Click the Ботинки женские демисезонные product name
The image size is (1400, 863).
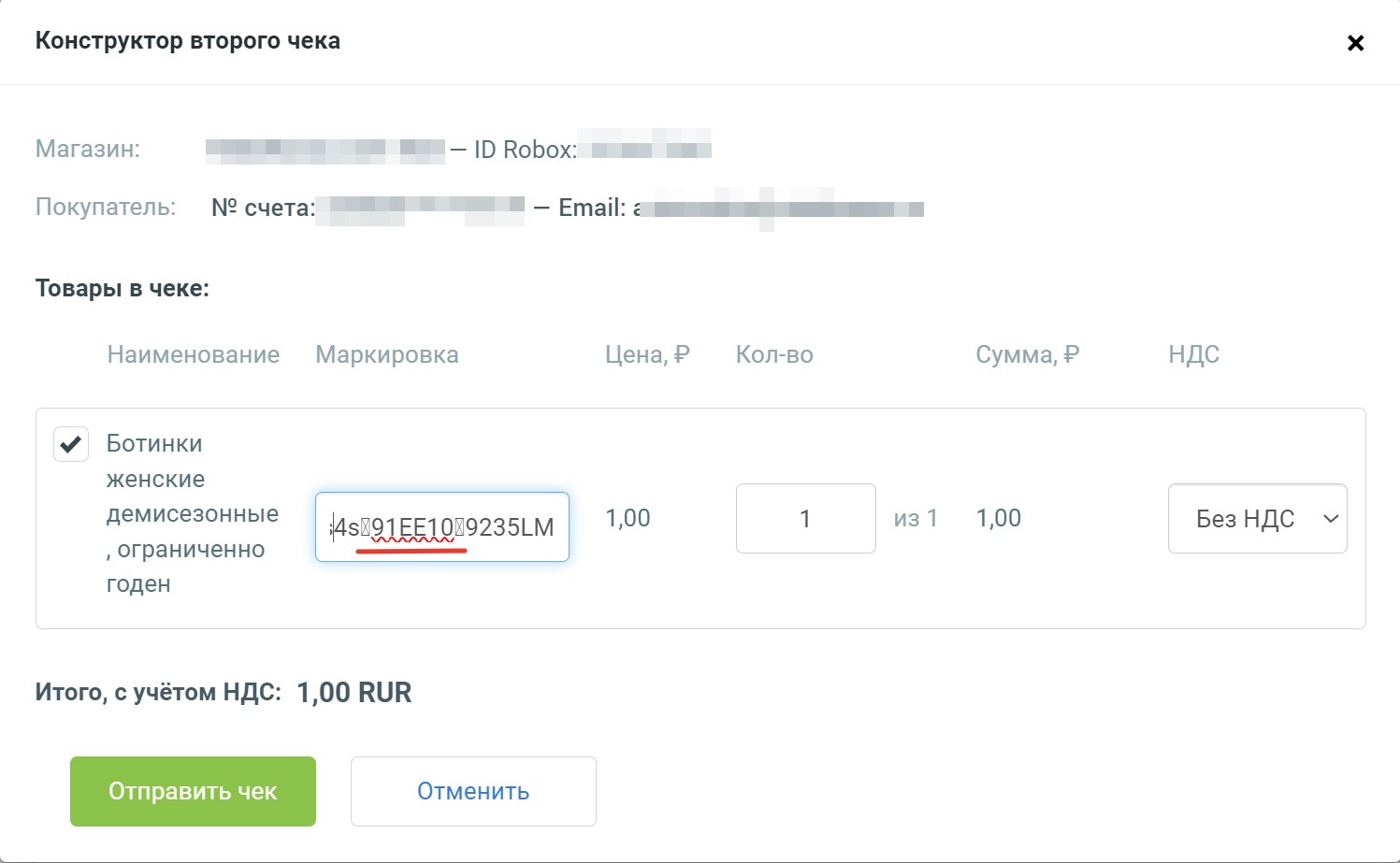[192, 513]
